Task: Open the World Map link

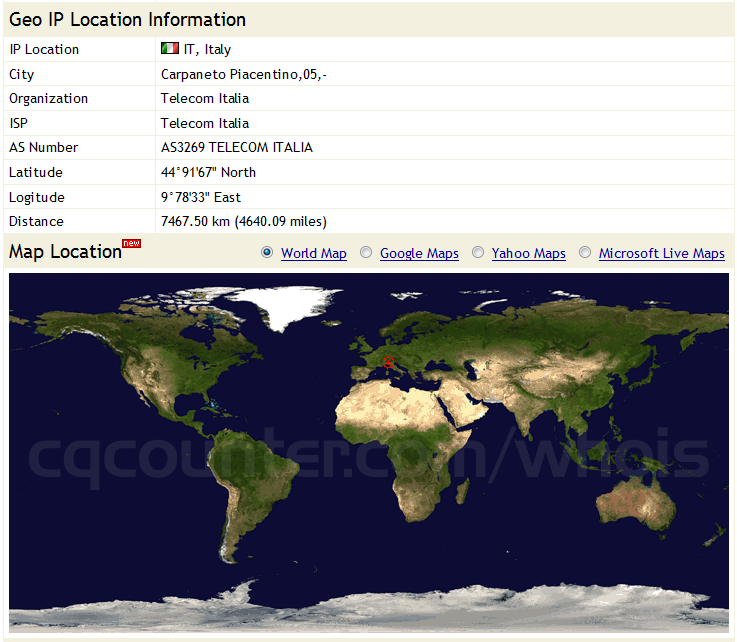Action: 314,253
